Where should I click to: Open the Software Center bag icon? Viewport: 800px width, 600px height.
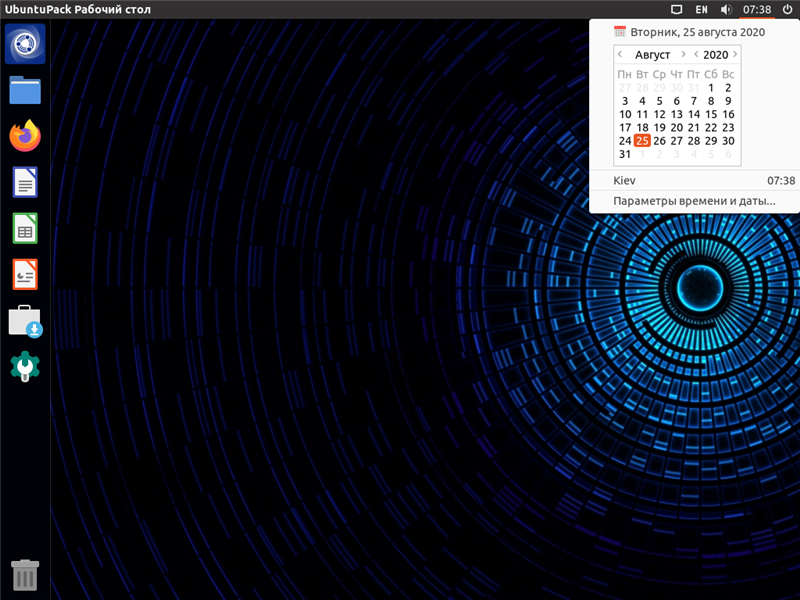(25, 321)
